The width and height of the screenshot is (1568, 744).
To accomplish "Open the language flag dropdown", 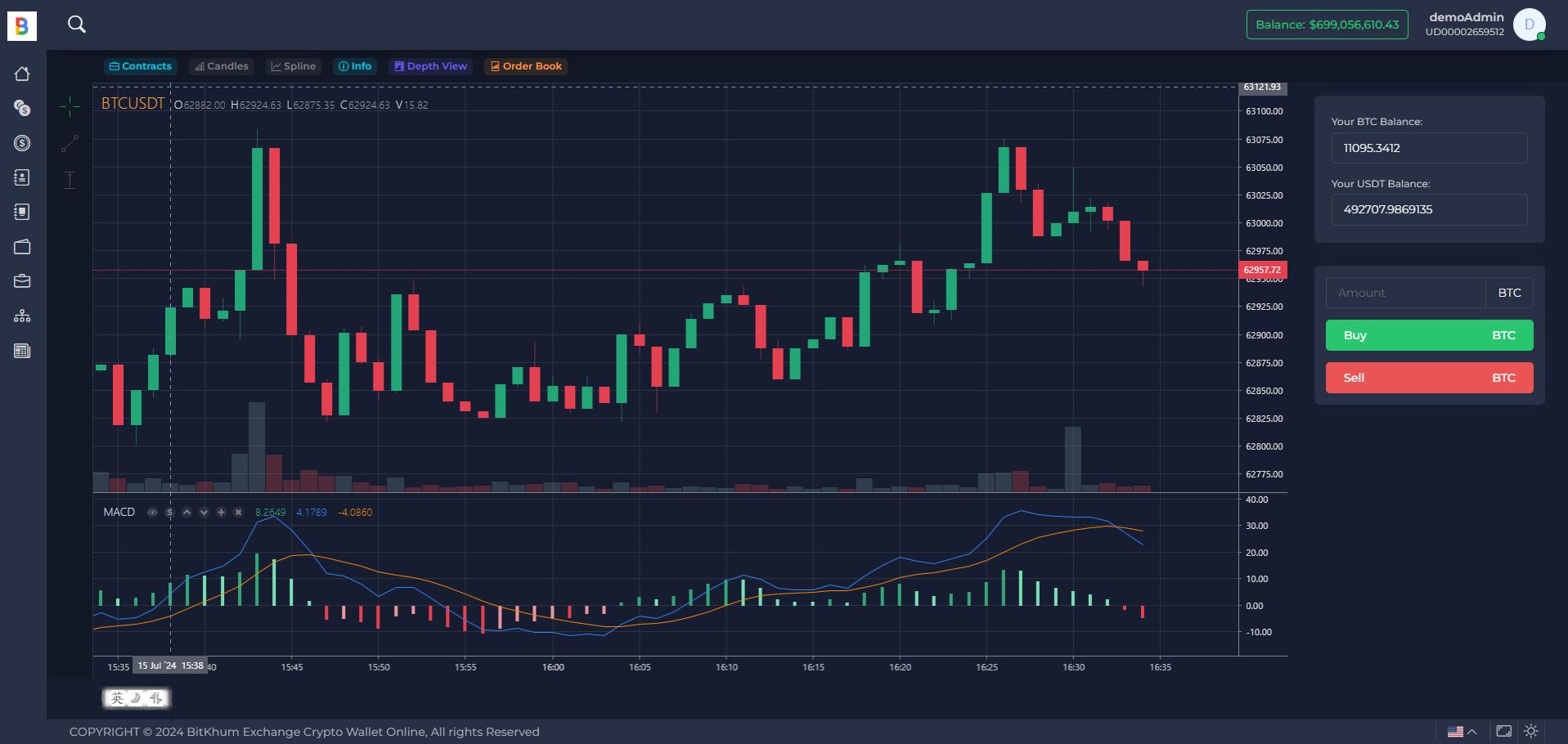I will click(1462, 732).
